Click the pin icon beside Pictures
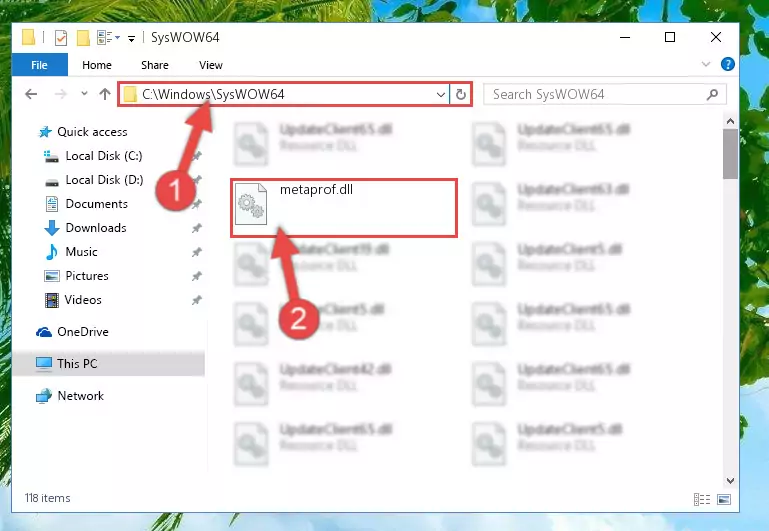The width and height of the screenshot is (769, 531). pos(197,276)
